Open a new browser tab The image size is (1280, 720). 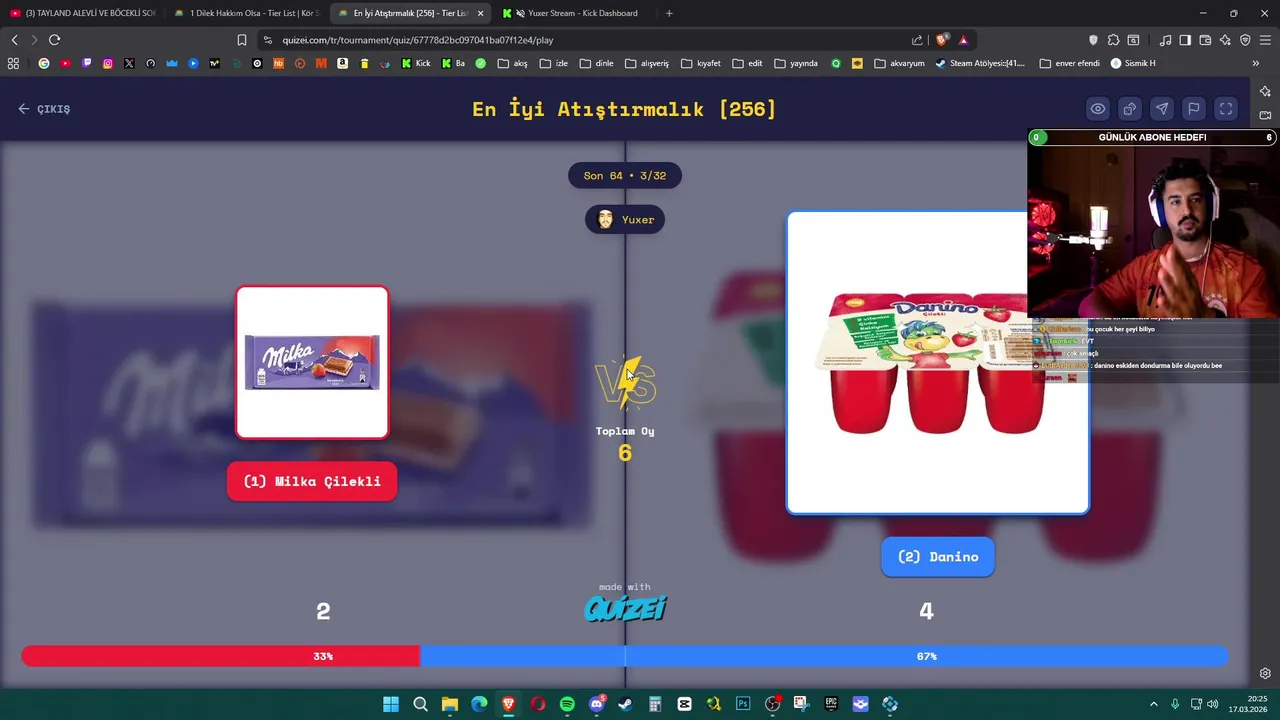(669, 13)
